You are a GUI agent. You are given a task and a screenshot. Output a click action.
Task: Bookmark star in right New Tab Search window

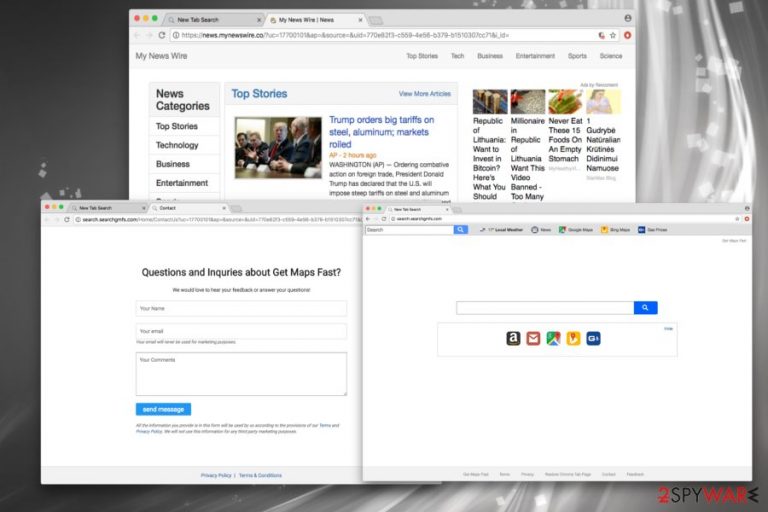pyautogui.click(x=737, y=219)
